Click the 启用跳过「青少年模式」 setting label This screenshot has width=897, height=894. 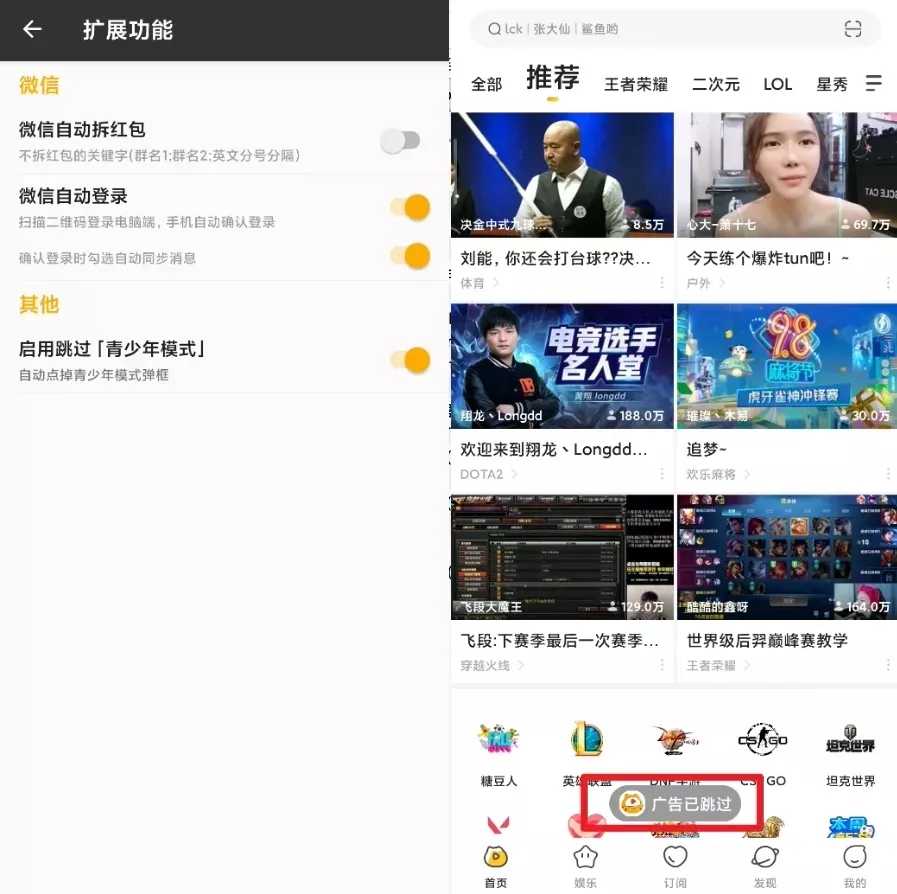pyautogui.click(x=112, y=348)
